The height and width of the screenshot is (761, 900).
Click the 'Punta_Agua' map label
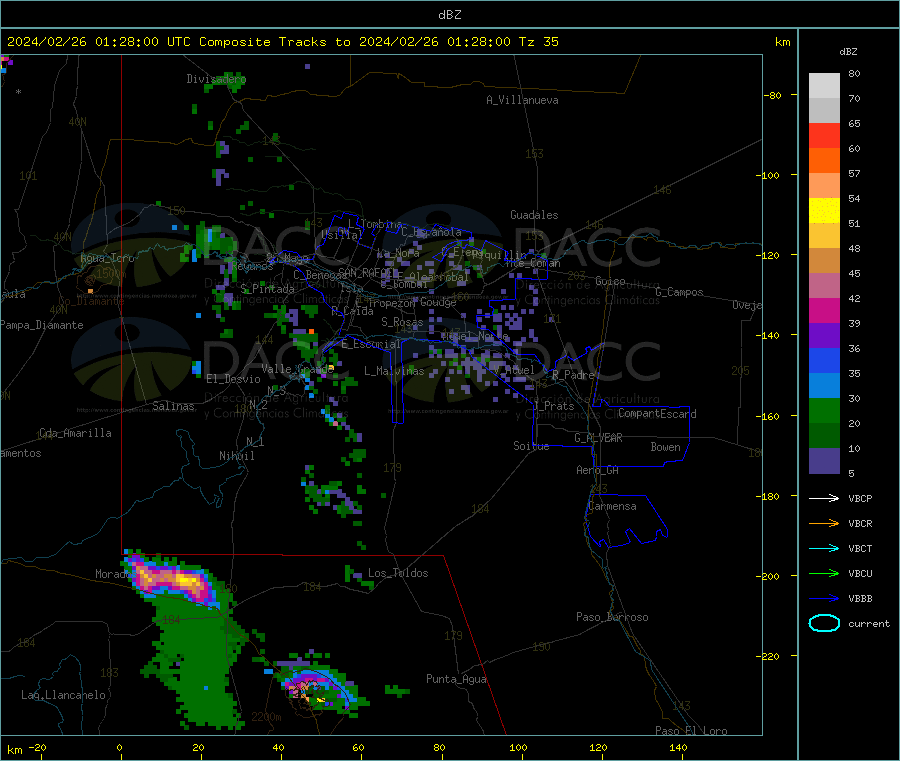456,679
